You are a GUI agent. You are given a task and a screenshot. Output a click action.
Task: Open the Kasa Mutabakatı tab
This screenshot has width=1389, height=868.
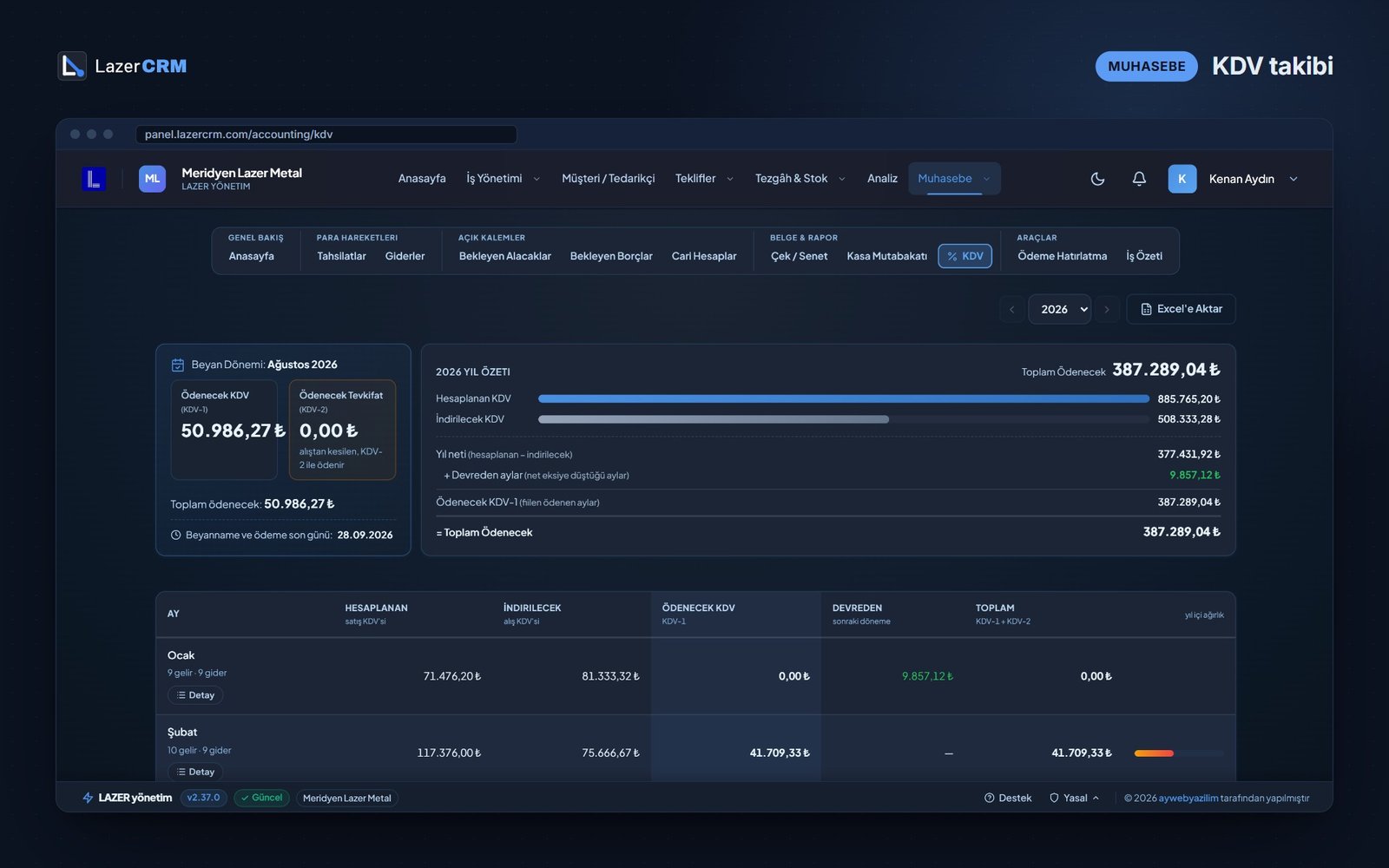(886, 256)
